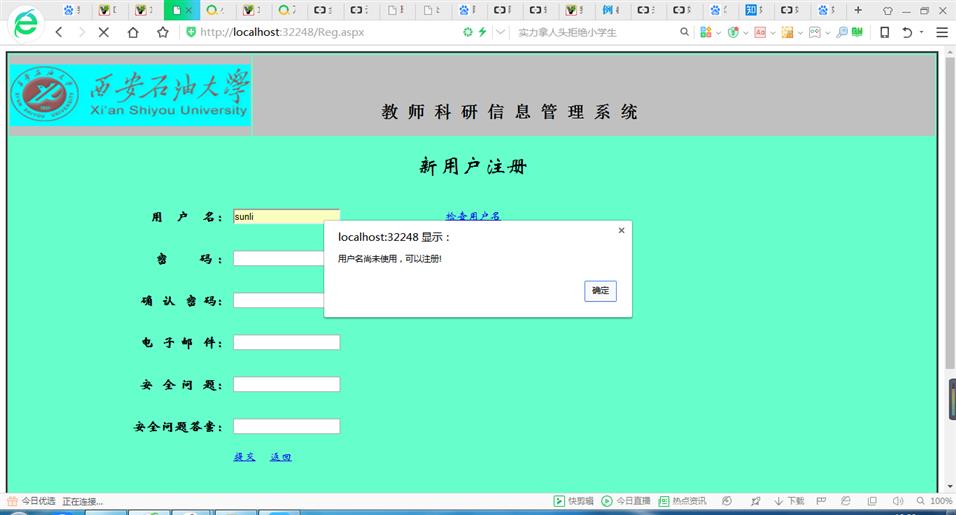This screenshot has height=515, width=956.
Task: Click the back navigation arrow
Action: (59, 32)
